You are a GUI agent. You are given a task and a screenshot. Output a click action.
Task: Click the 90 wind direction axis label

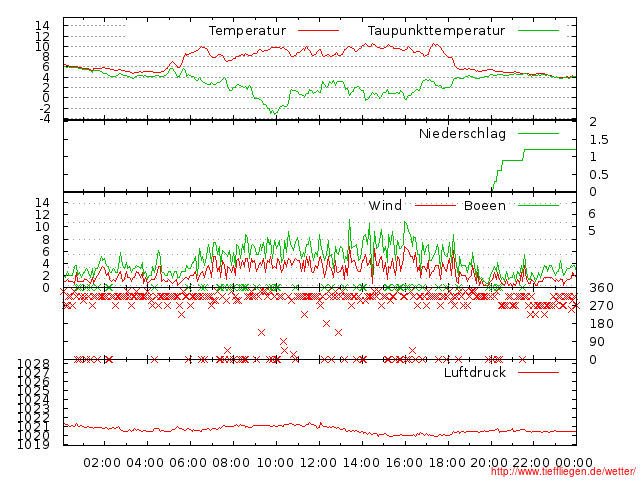[597, 342]
